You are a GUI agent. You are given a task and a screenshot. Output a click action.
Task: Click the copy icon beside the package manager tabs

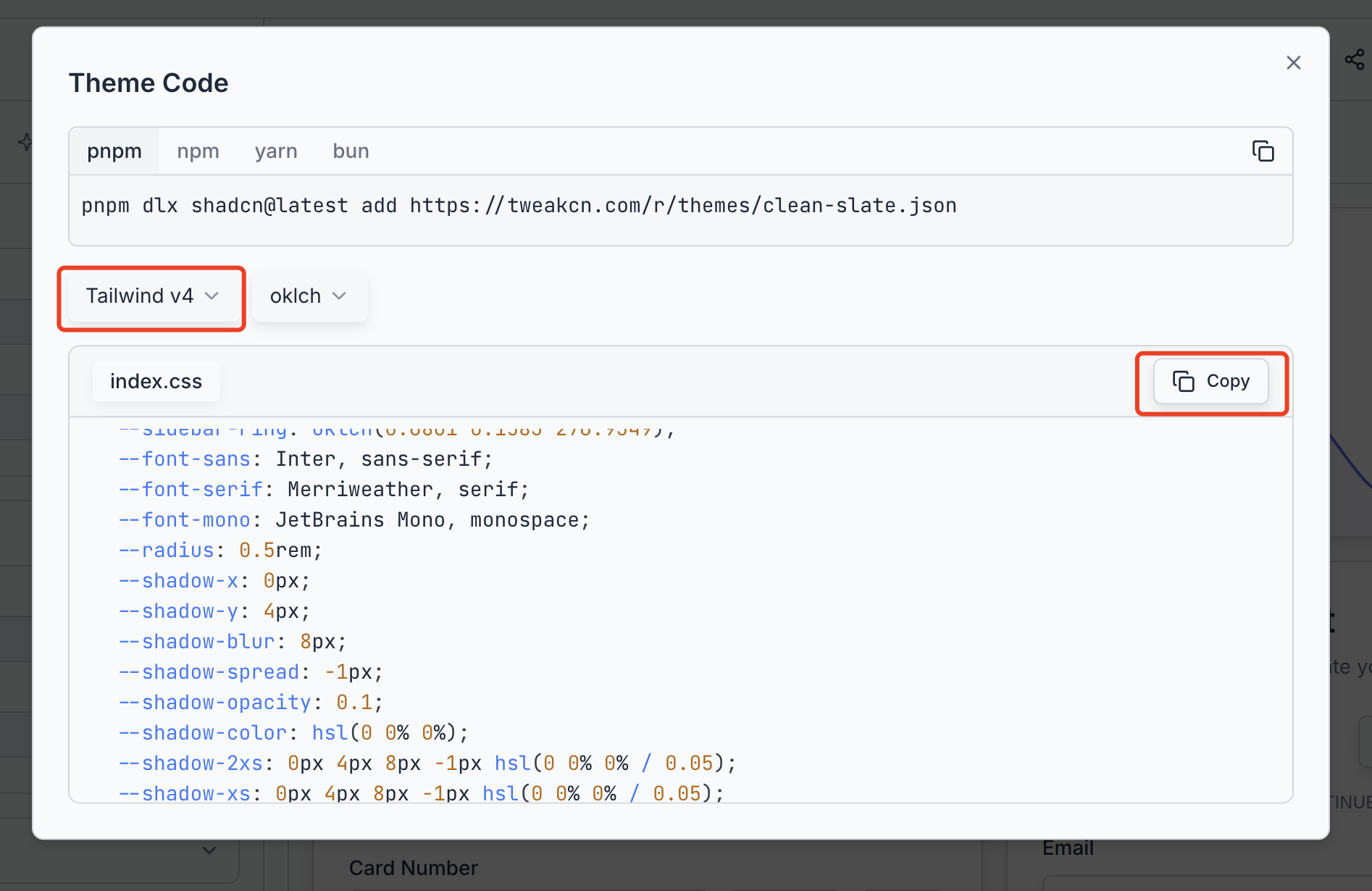click(1263, 151)
